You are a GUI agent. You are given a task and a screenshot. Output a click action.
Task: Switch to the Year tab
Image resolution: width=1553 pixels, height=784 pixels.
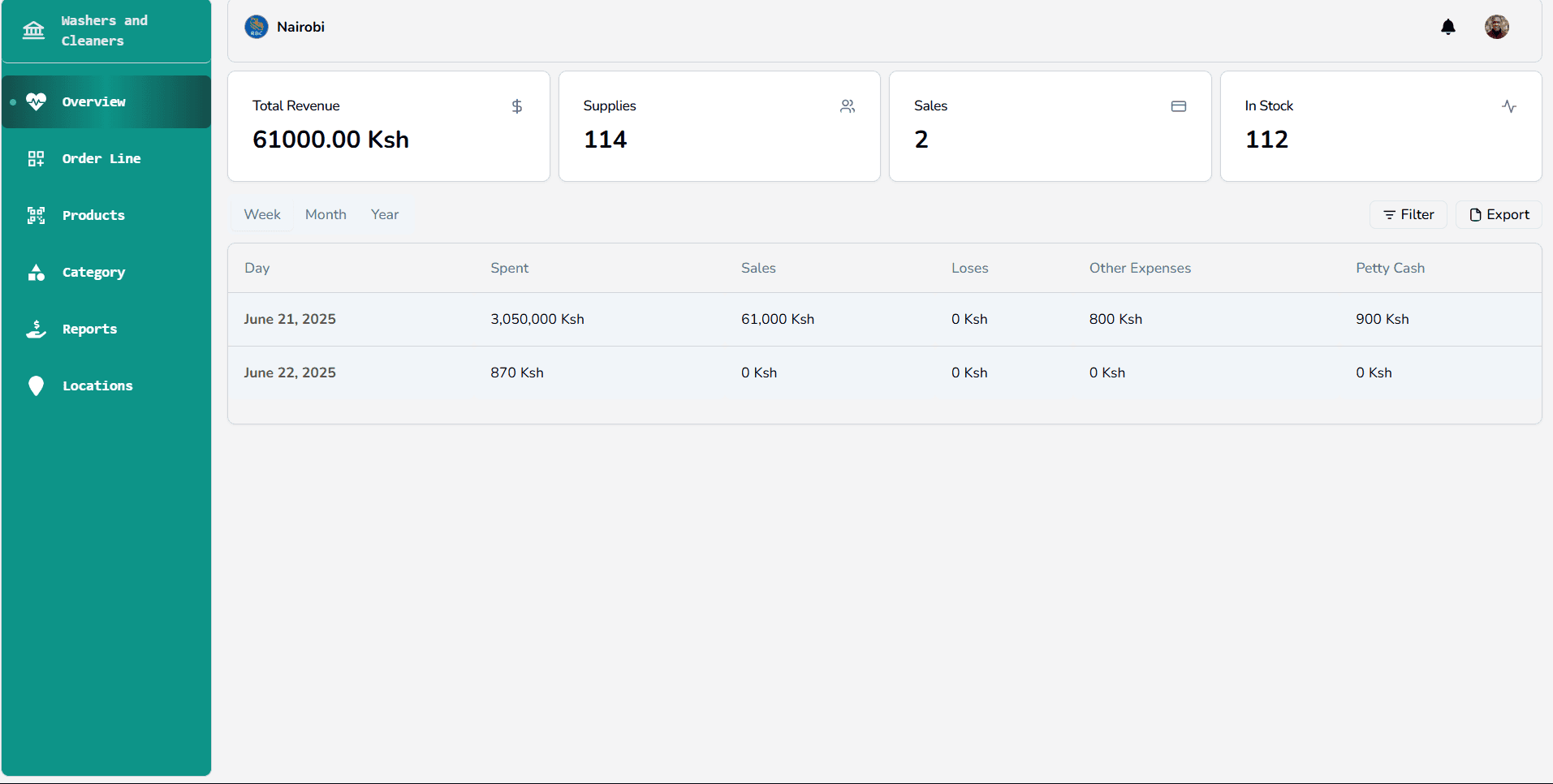coord(385,214)
